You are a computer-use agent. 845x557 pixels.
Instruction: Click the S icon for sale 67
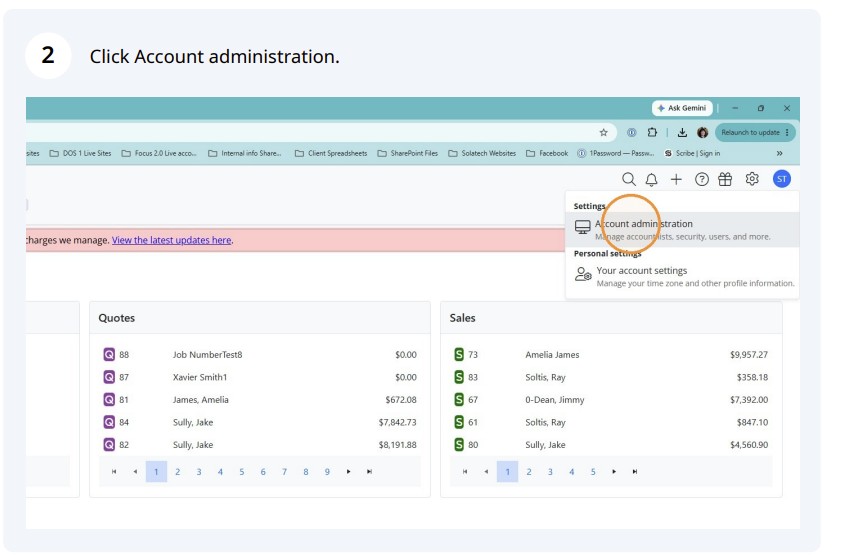coord(459,400)
